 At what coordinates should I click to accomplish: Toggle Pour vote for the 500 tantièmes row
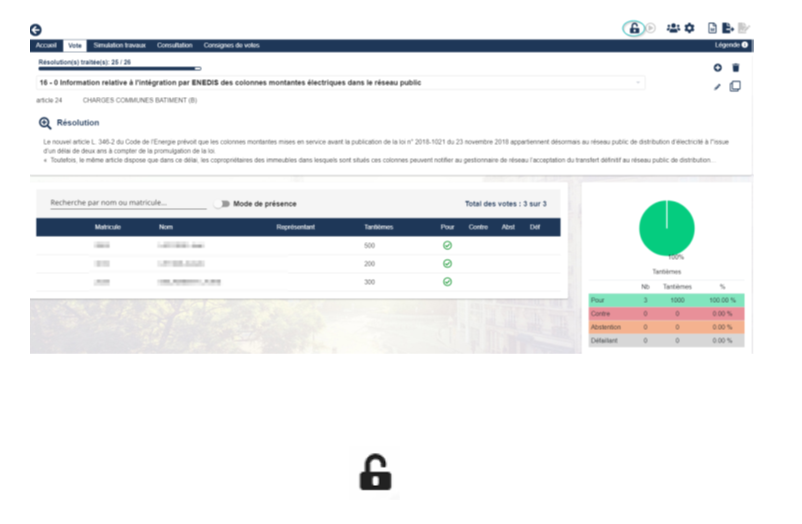coord(447,245)
